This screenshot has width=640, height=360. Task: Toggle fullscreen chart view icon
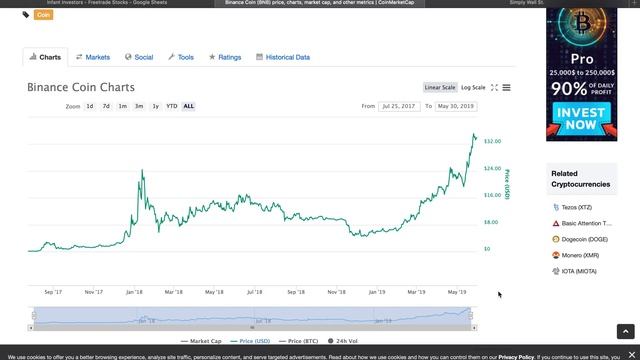tap(494, 87)
